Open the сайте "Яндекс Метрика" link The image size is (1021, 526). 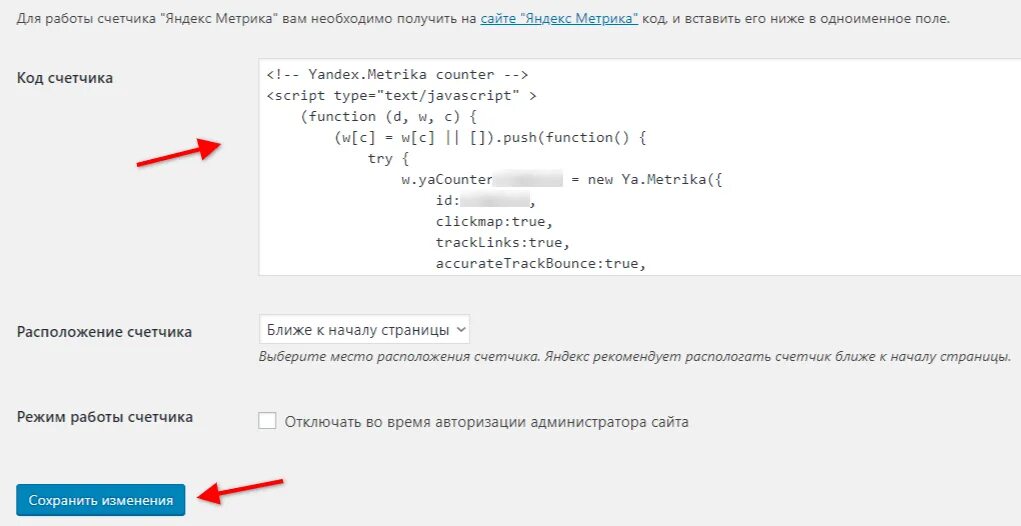559,18
